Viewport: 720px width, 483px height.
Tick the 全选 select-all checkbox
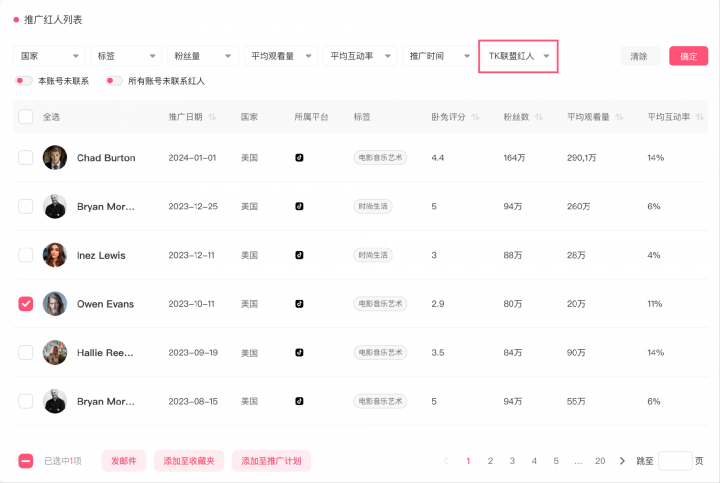[x=26, y=117]
